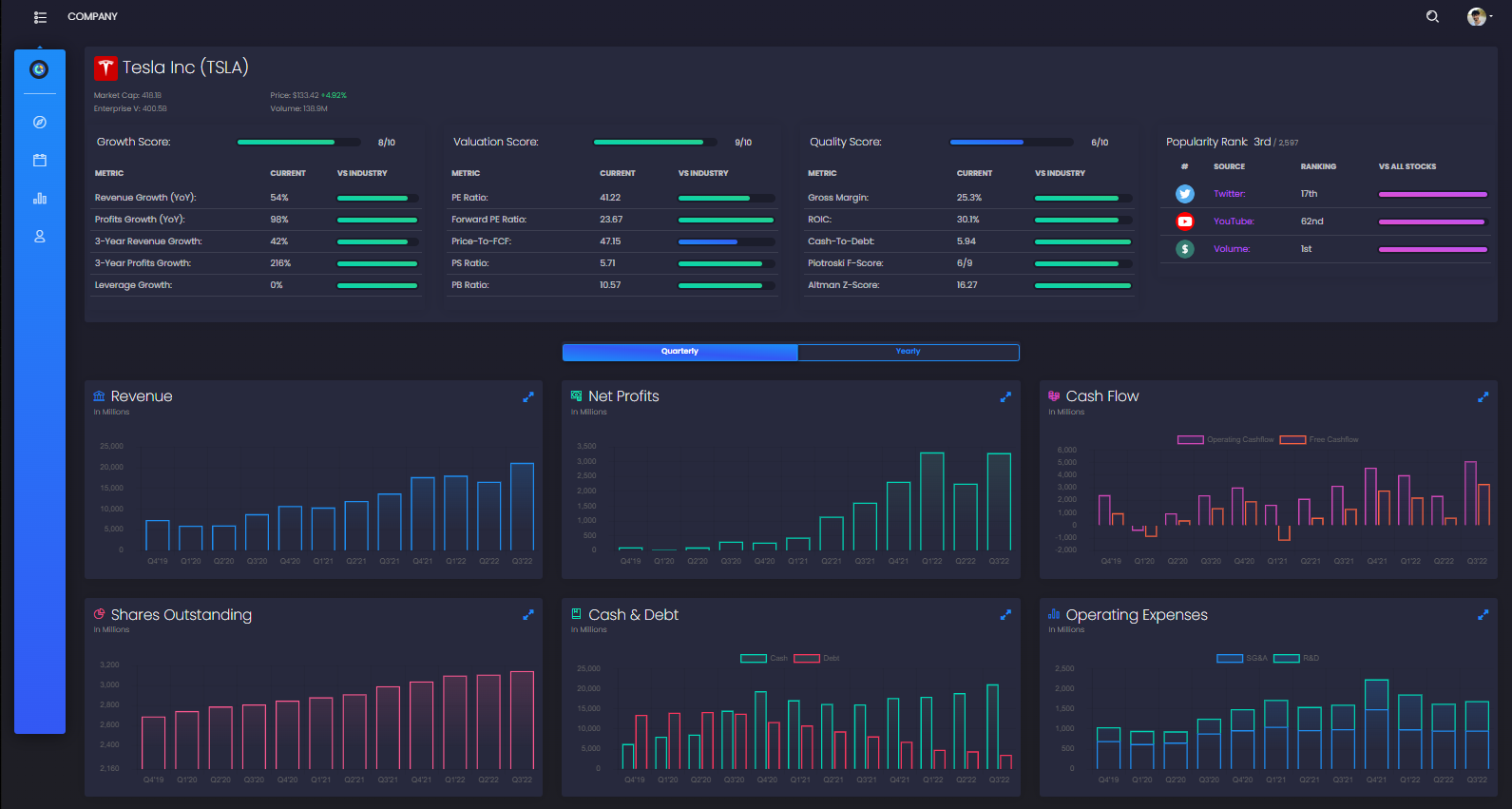
Task: Expand the Net Profits chart
Action: (1005, 397)
